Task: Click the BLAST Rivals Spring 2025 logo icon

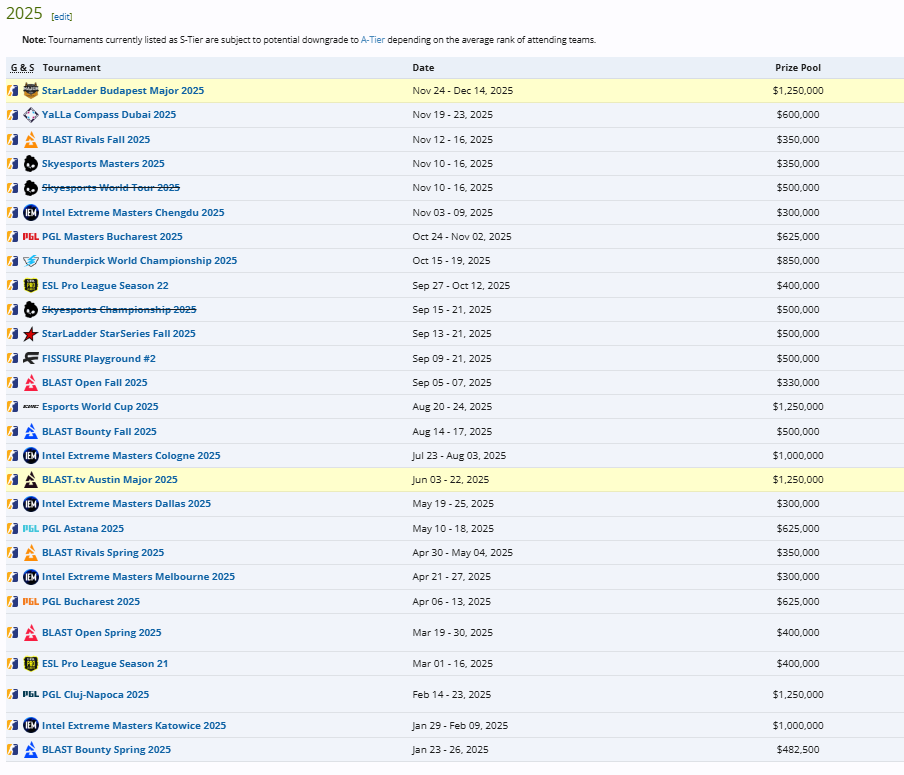Action: pyautogui.click(x=31, y=552)
